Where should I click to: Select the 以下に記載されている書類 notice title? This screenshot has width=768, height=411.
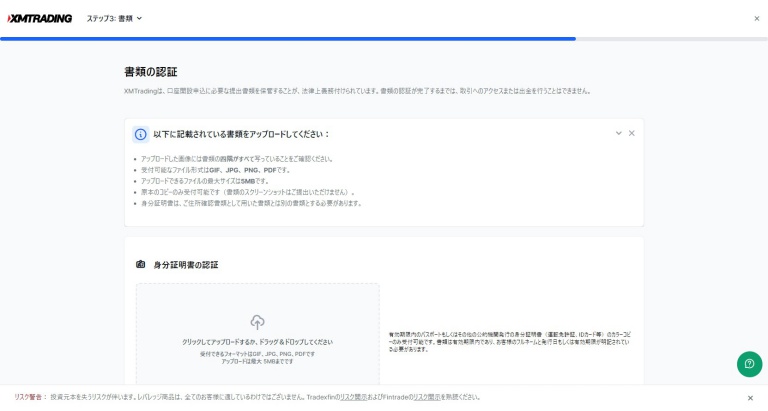pos(241,134)
